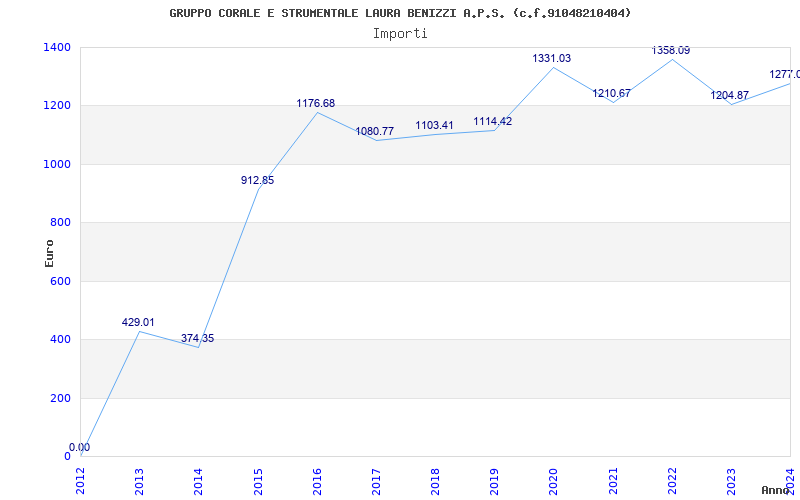
Task: Click the 2020 x-axis tick label
Action: click(x=554, y=482)
